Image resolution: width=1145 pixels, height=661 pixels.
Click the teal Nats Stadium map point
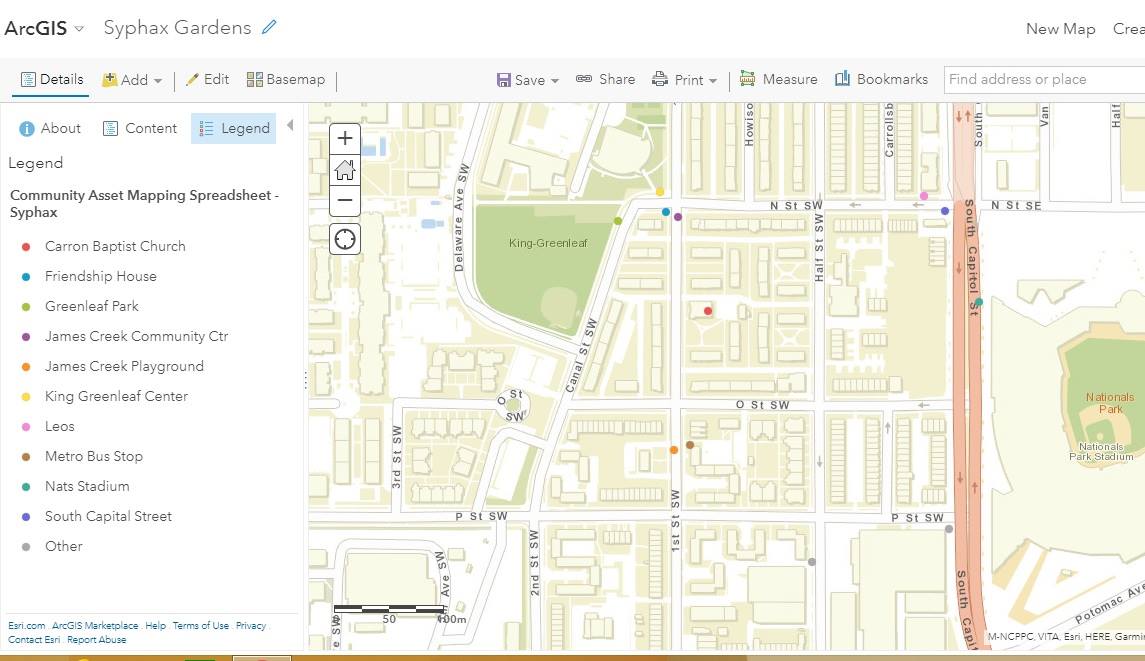(979, 302)
